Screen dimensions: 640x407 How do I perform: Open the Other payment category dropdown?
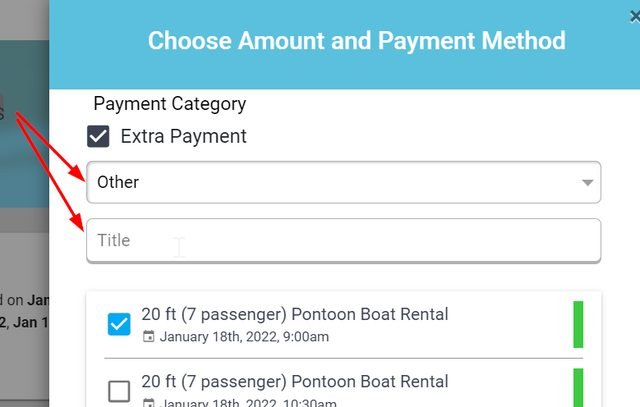(344, 182)
